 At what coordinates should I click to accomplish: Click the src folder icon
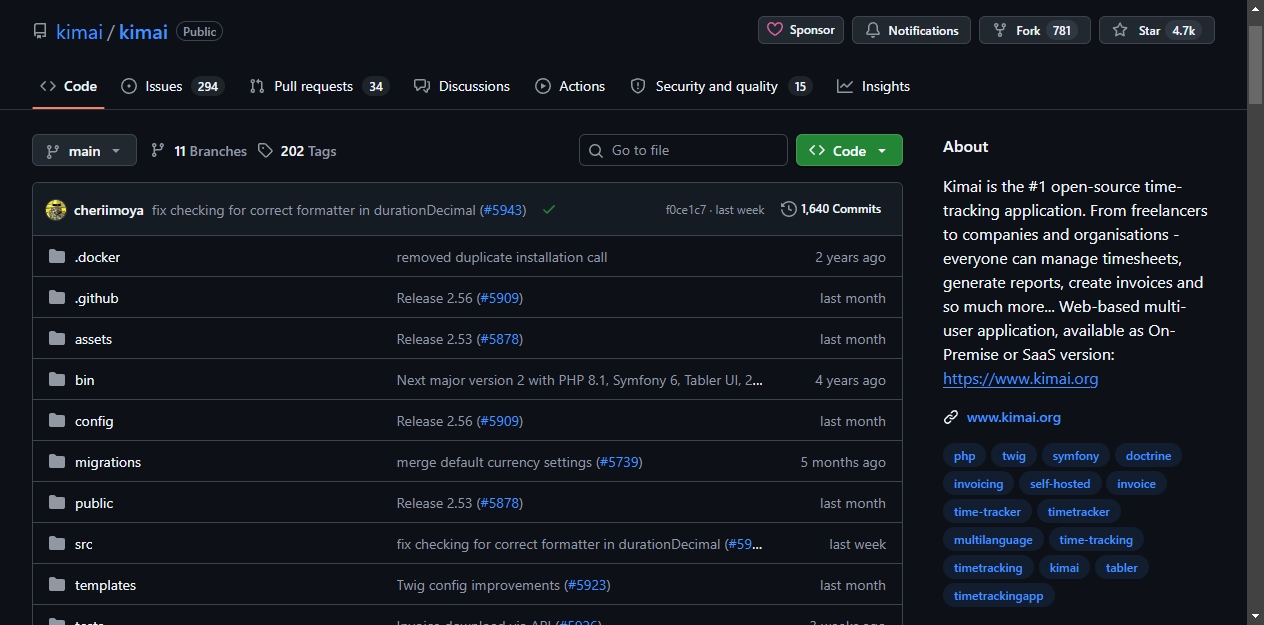pyautogui.click(x=57, y=544)
